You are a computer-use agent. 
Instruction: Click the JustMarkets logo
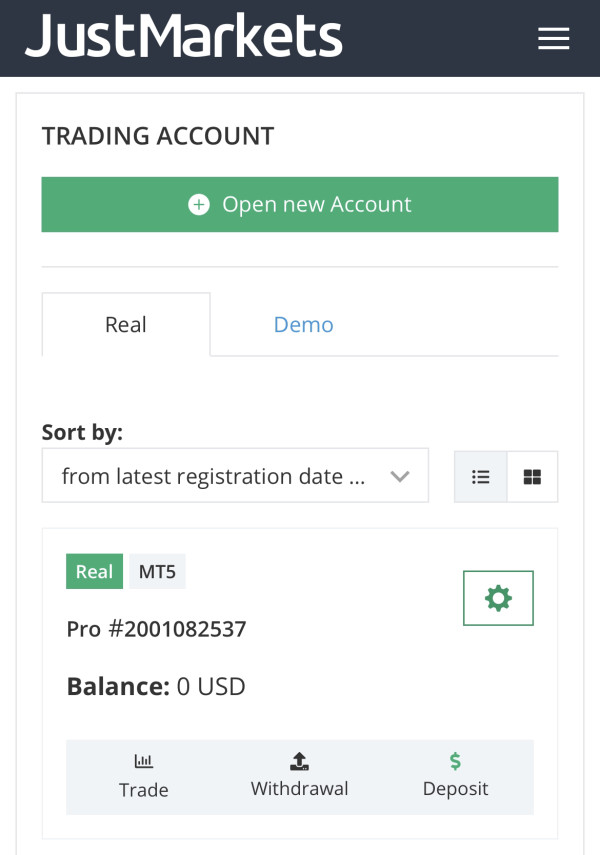[x=184, y=36]
